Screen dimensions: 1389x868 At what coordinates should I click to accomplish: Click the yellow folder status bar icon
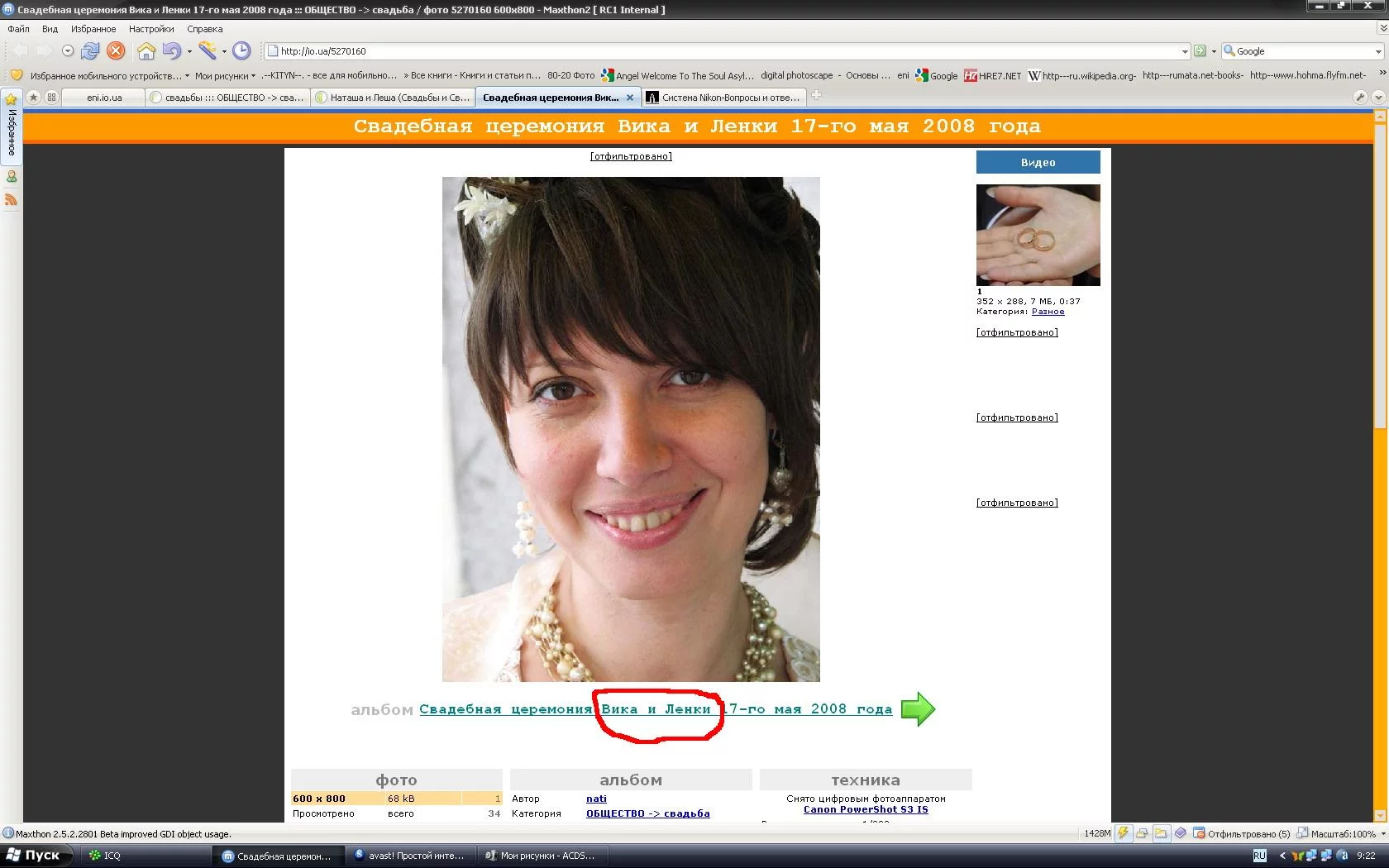point(1161,833)
